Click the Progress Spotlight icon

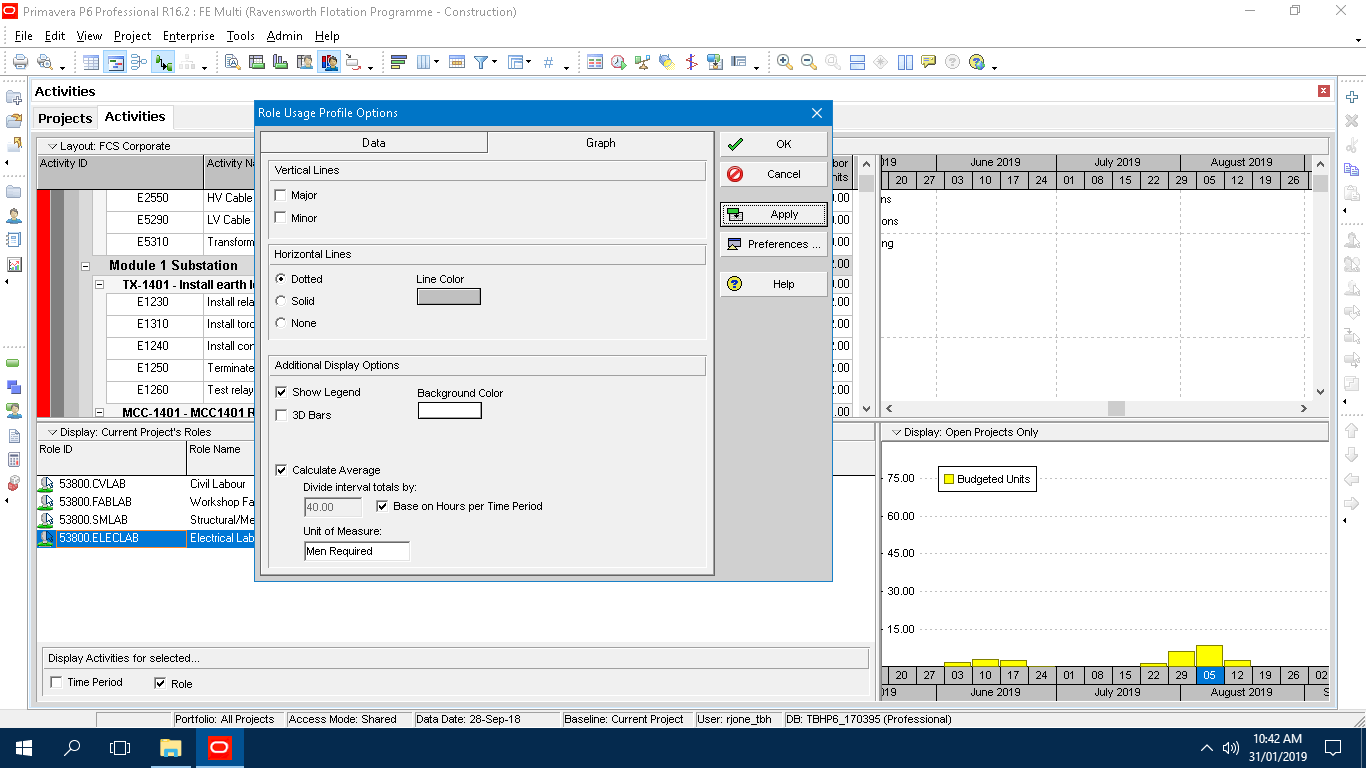[667, 62]
